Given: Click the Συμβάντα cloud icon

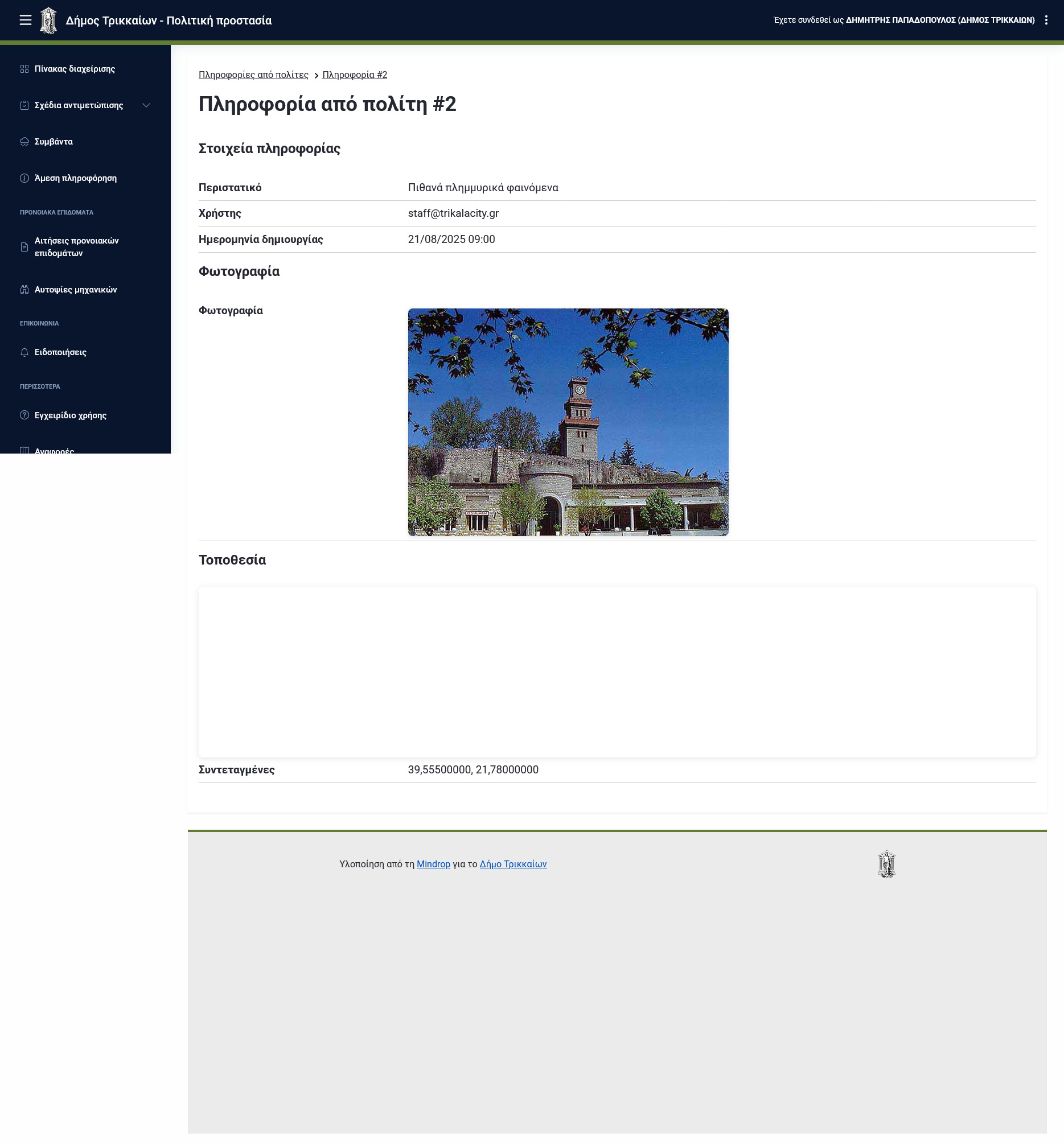Looking at the screenshot, I should tap(24, 142).
